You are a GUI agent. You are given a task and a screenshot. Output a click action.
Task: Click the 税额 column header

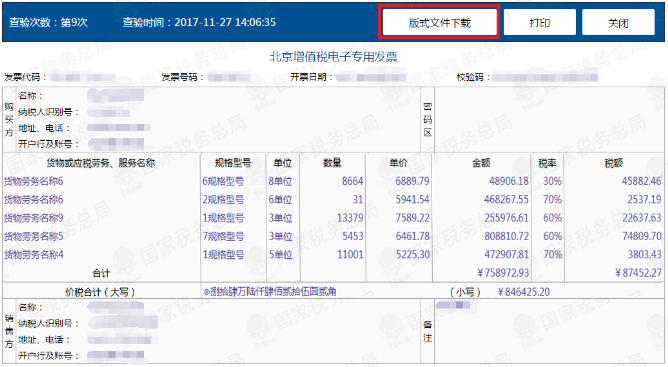click(x=613, y=163)
